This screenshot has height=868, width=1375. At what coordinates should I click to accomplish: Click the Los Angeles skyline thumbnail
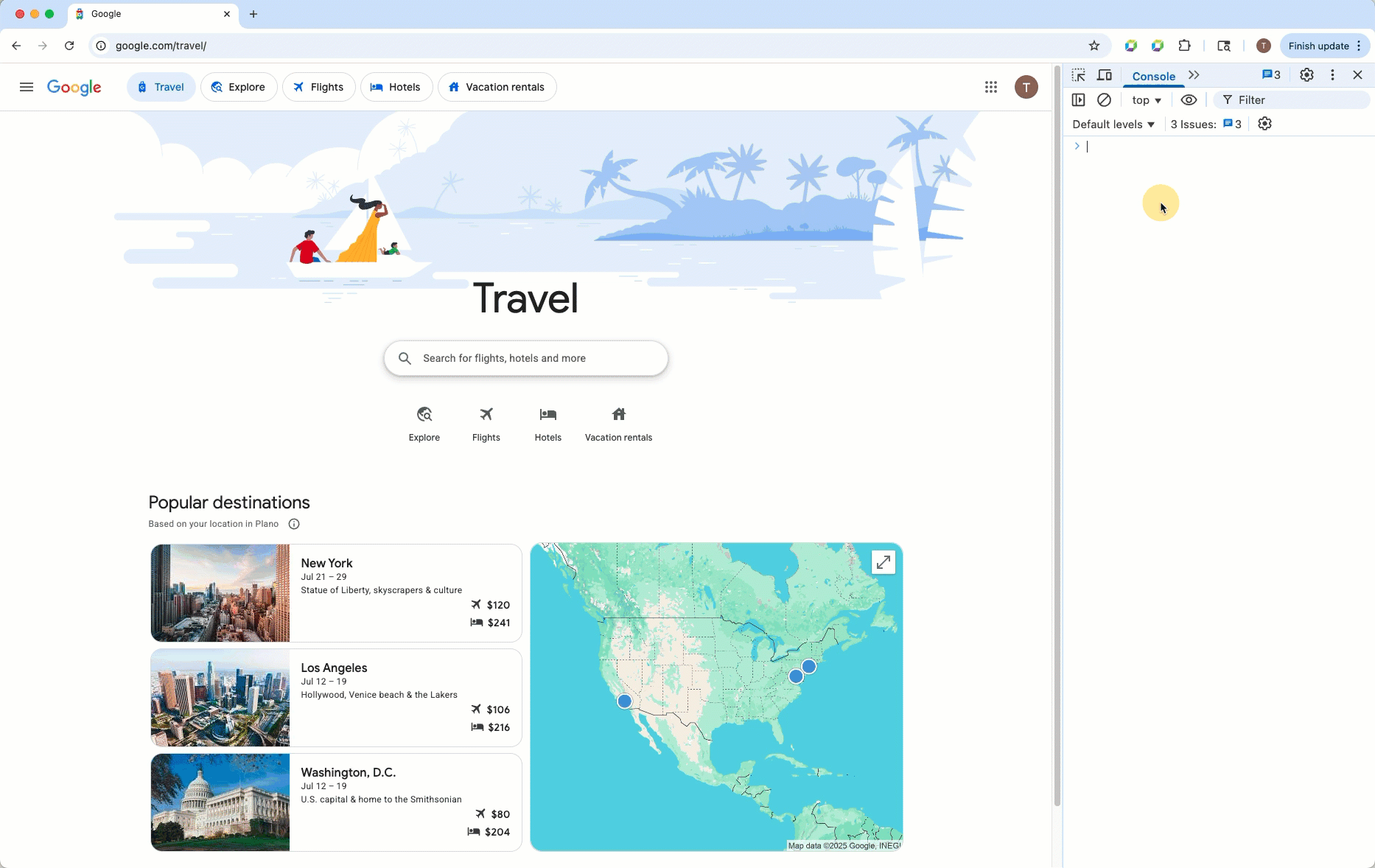click(220, 698)
